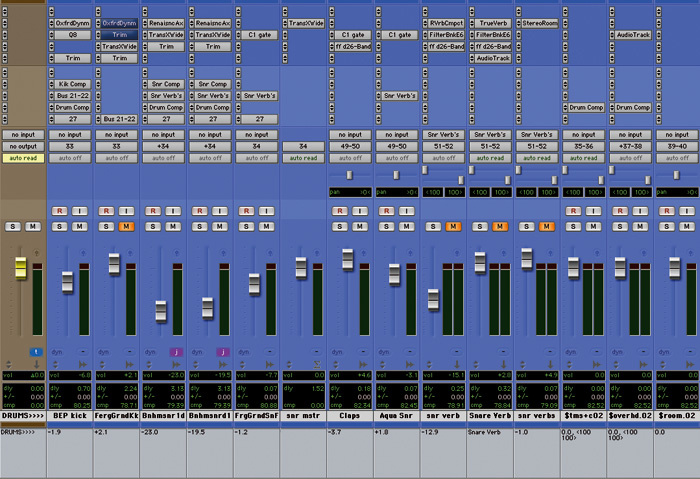Record-arm the Claps track
The height and width of the screenshot is (479, 700).
(339, 210)
